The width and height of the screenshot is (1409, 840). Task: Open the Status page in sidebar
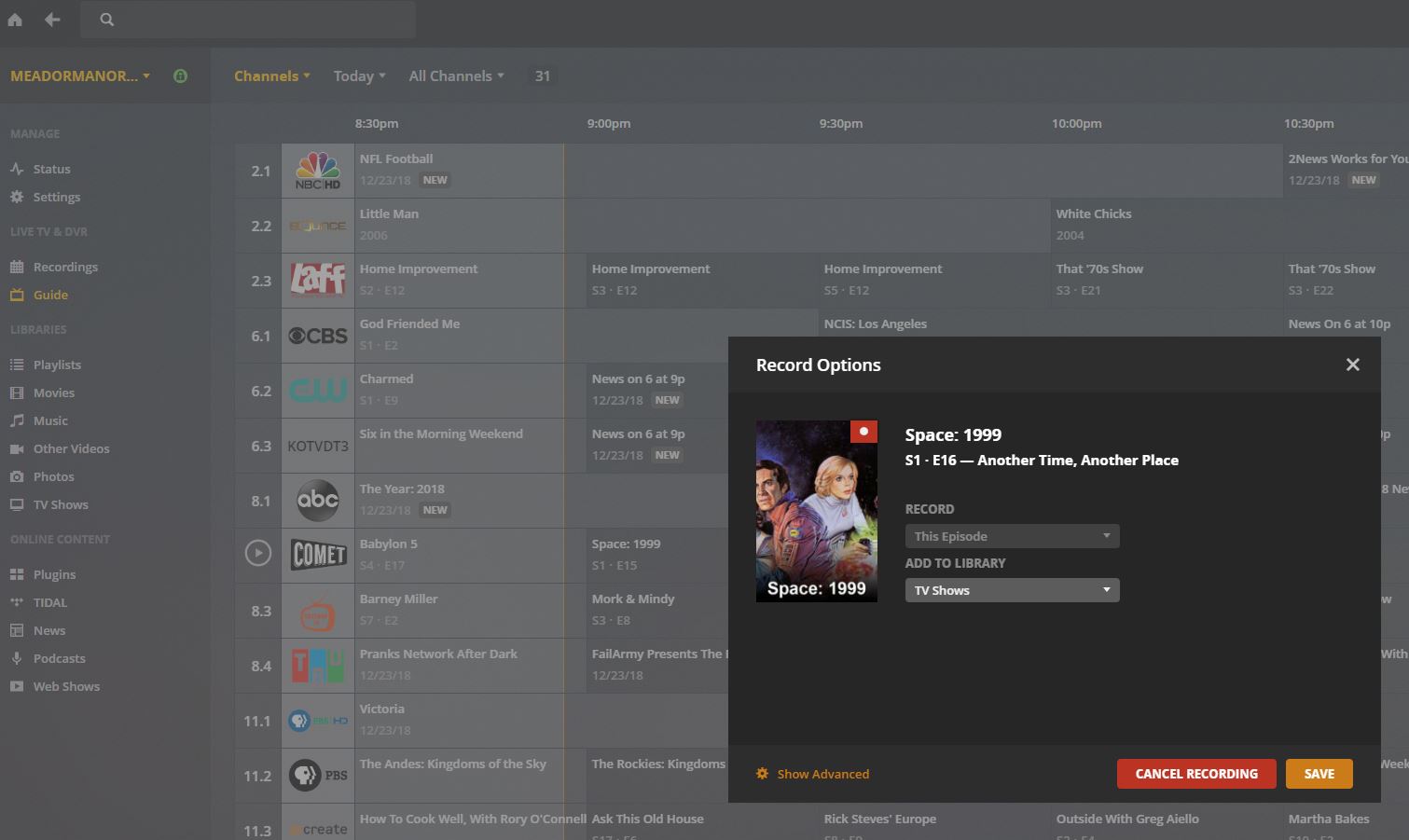pos(51,169)
